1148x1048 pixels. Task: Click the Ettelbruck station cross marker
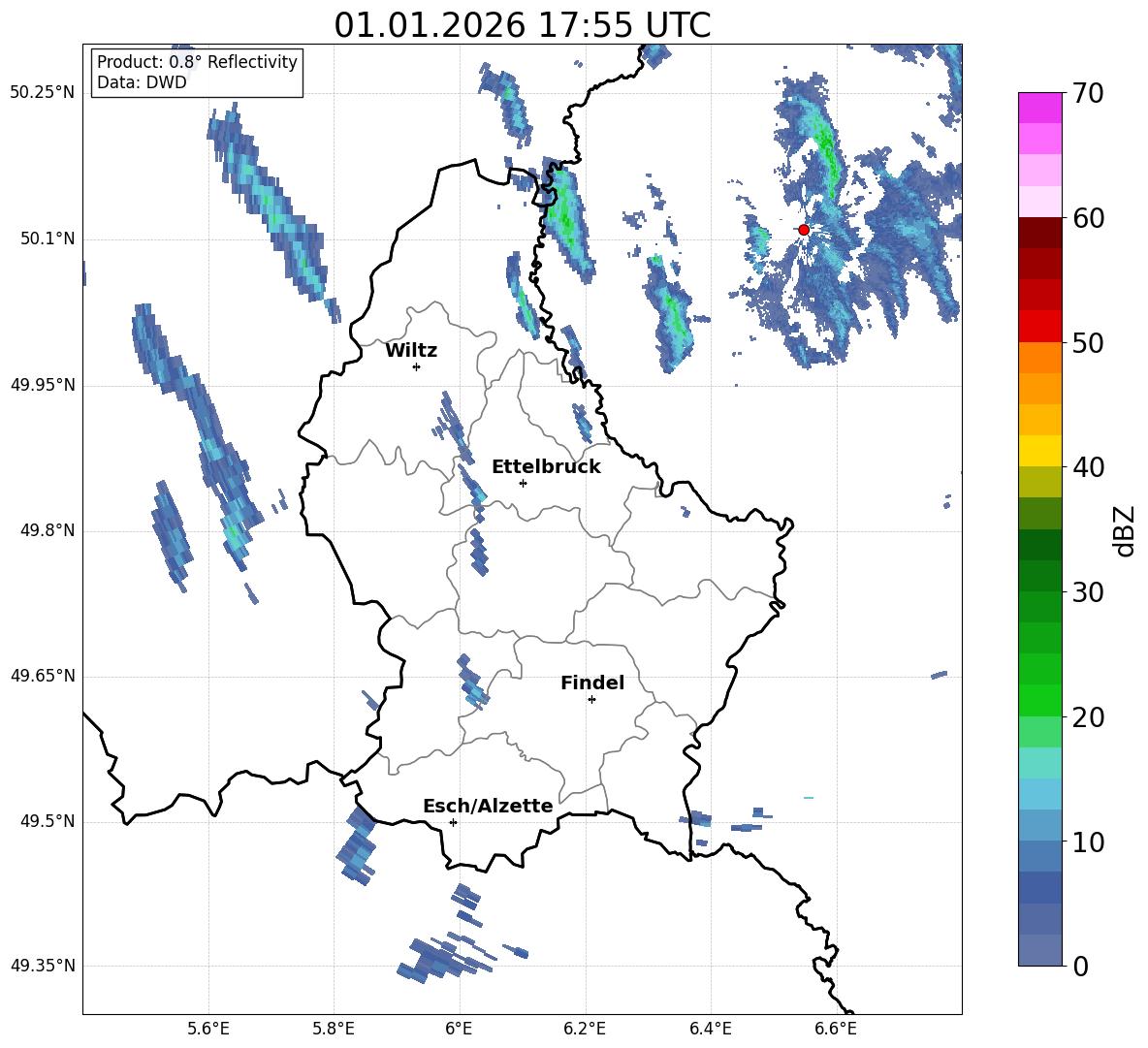(x=523, y=483)
